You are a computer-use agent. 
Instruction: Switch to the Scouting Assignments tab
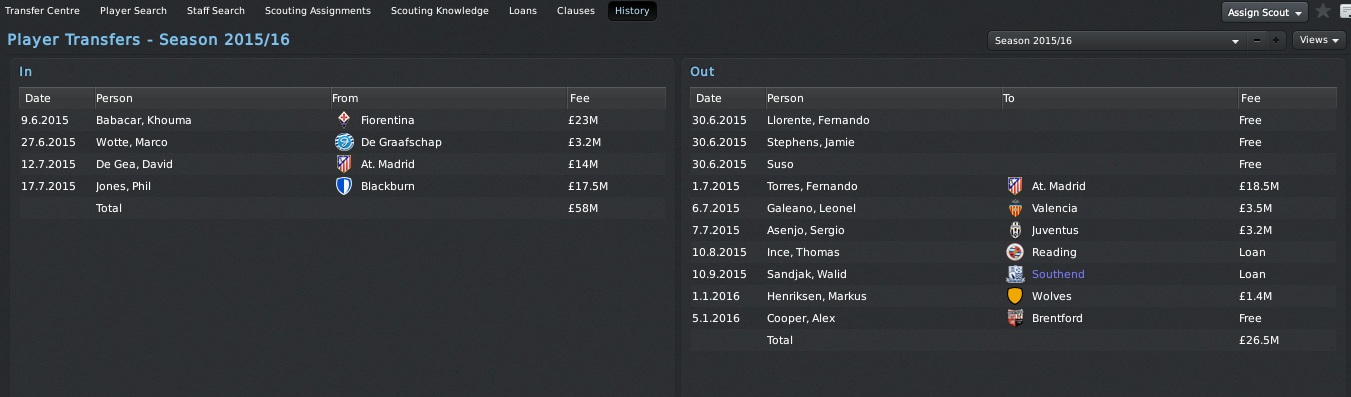click(x=317, y=11)
